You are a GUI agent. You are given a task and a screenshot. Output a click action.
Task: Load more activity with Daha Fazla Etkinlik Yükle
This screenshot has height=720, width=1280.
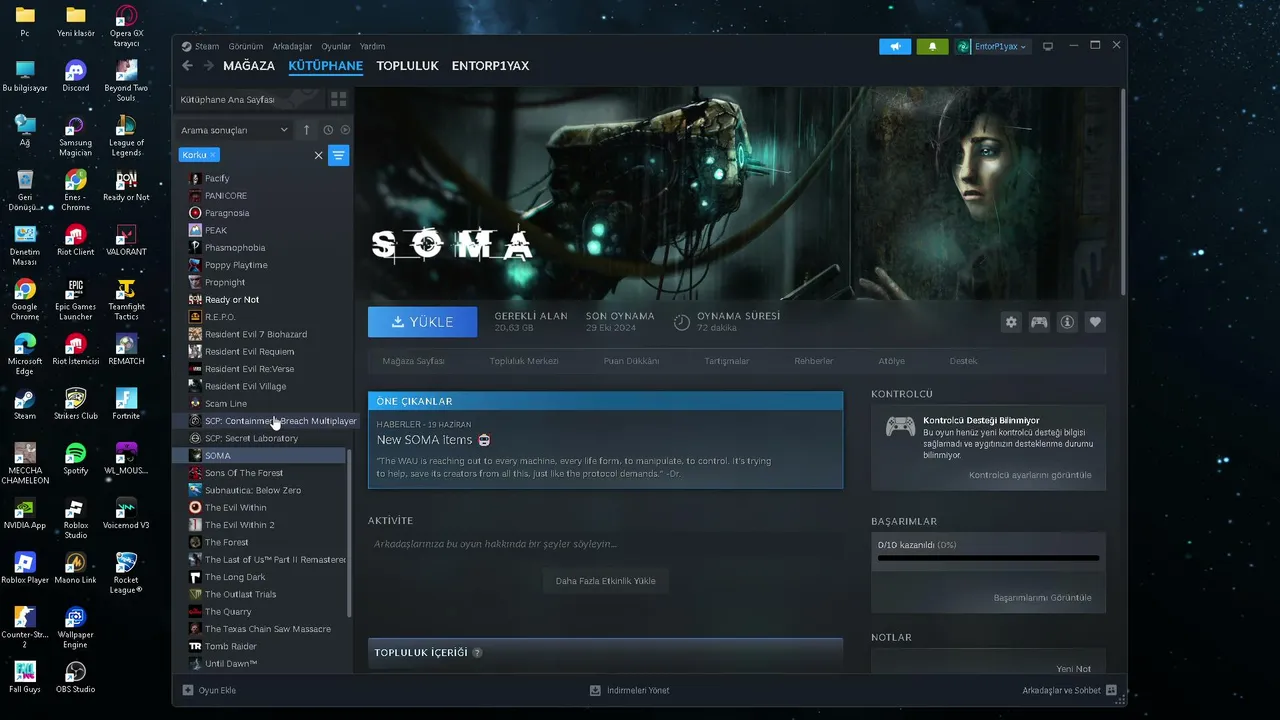pos(606,581)
